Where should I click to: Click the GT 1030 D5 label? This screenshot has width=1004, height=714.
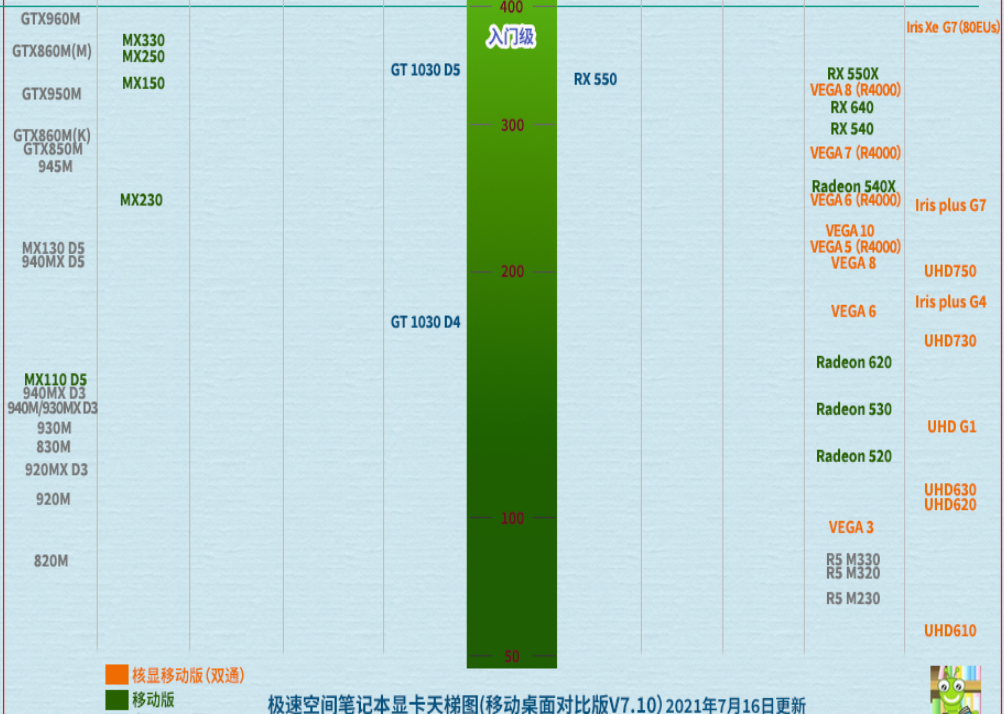pos(425,70)
